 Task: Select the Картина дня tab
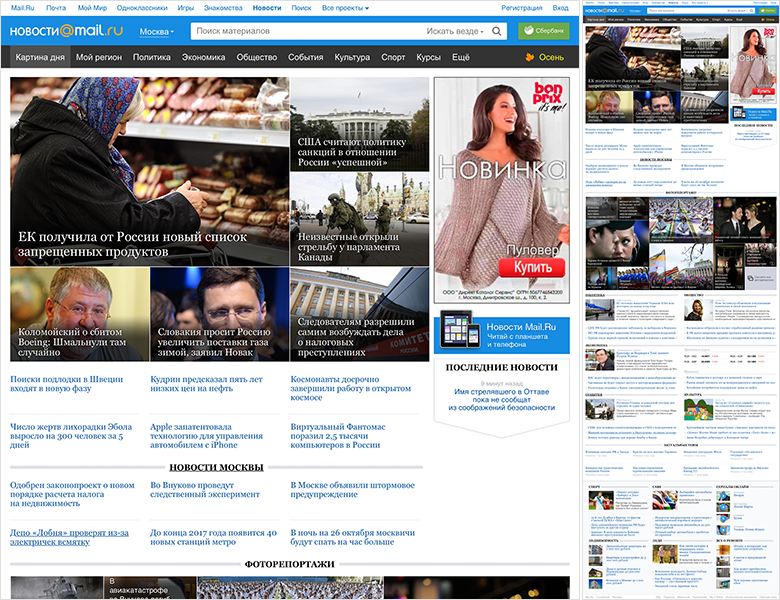[40, 57]
